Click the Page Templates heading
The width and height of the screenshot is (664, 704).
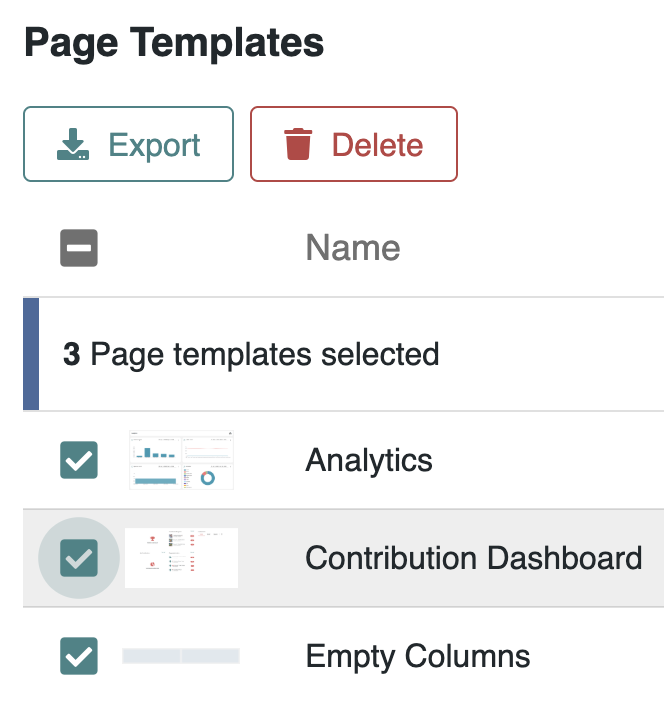174,43
